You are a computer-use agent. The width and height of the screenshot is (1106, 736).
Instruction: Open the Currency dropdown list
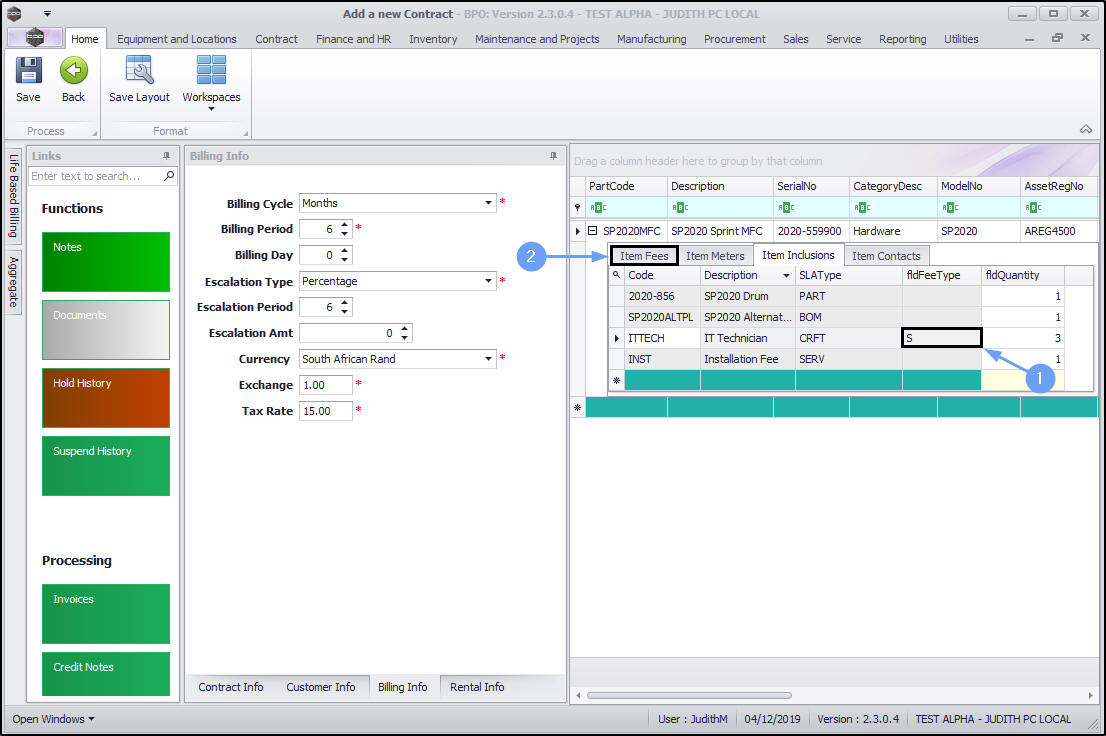click(489, 359)
